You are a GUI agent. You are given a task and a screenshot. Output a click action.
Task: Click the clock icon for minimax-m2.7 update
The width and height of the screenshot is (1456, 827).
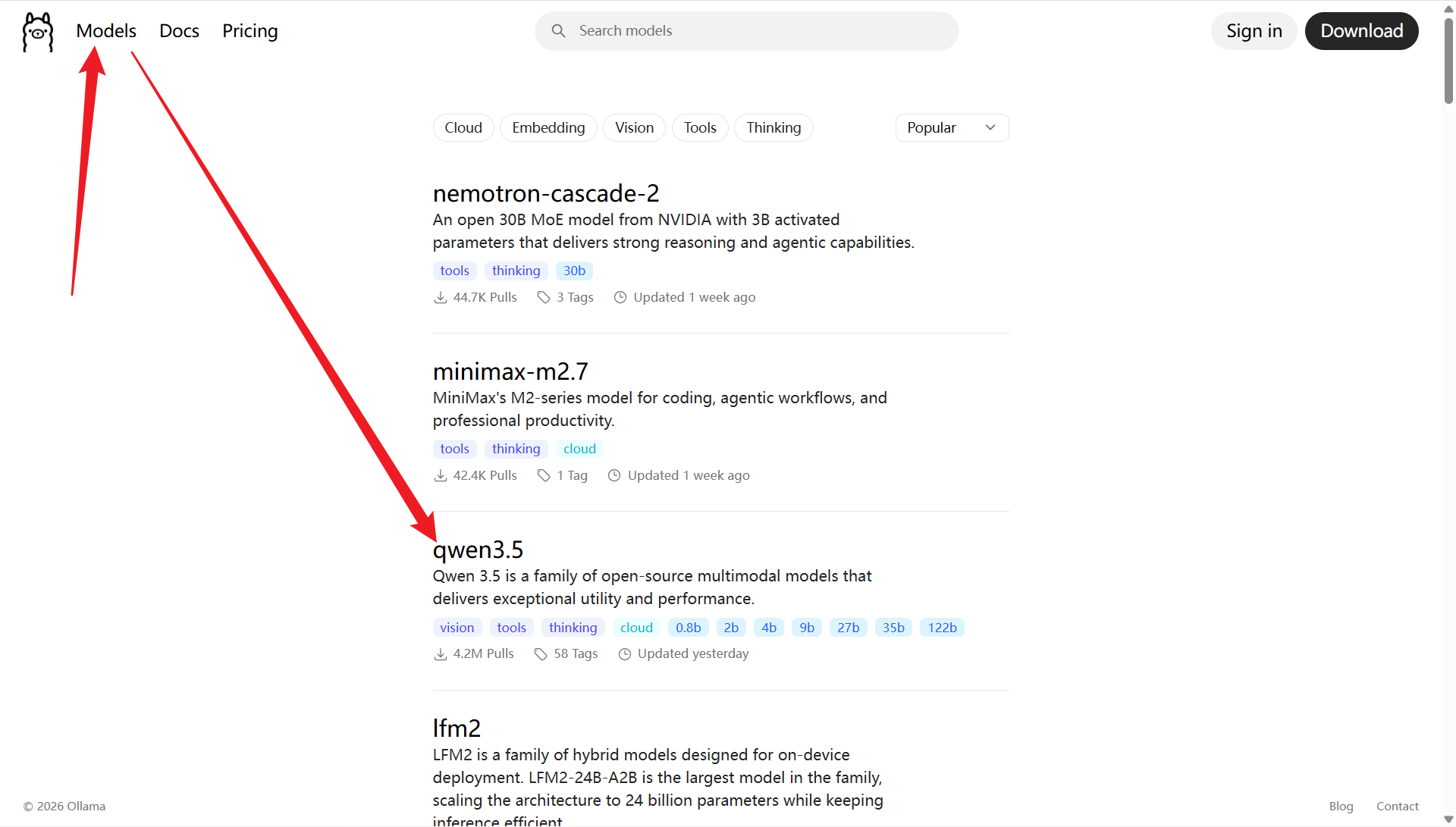coord(614,475)
